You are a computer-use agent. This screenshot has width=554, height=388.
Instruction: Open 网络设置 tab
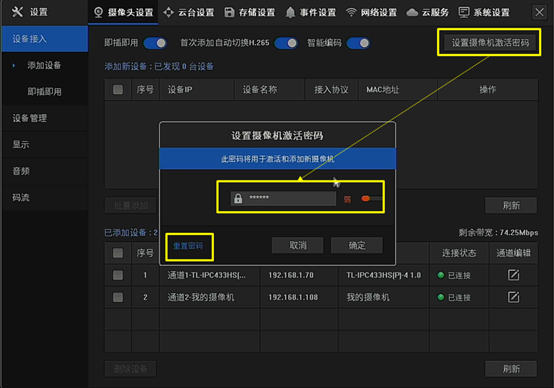click(x=371, y=12)
